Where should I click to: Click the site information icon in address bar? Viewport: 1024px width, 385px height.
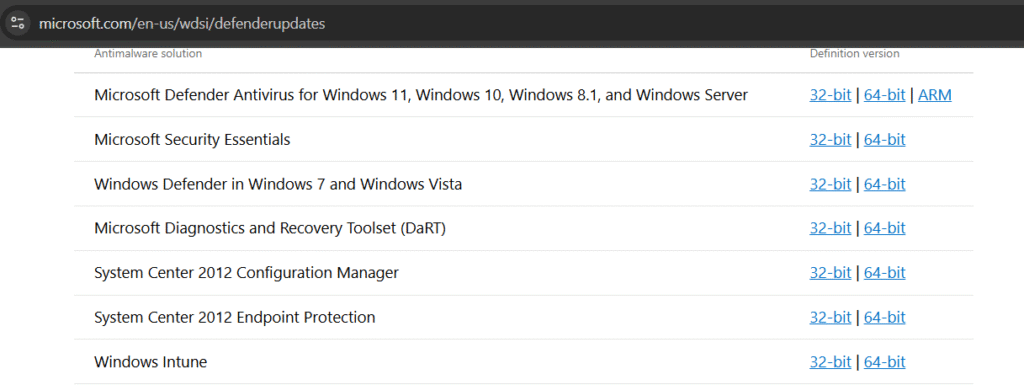point(18,23)
